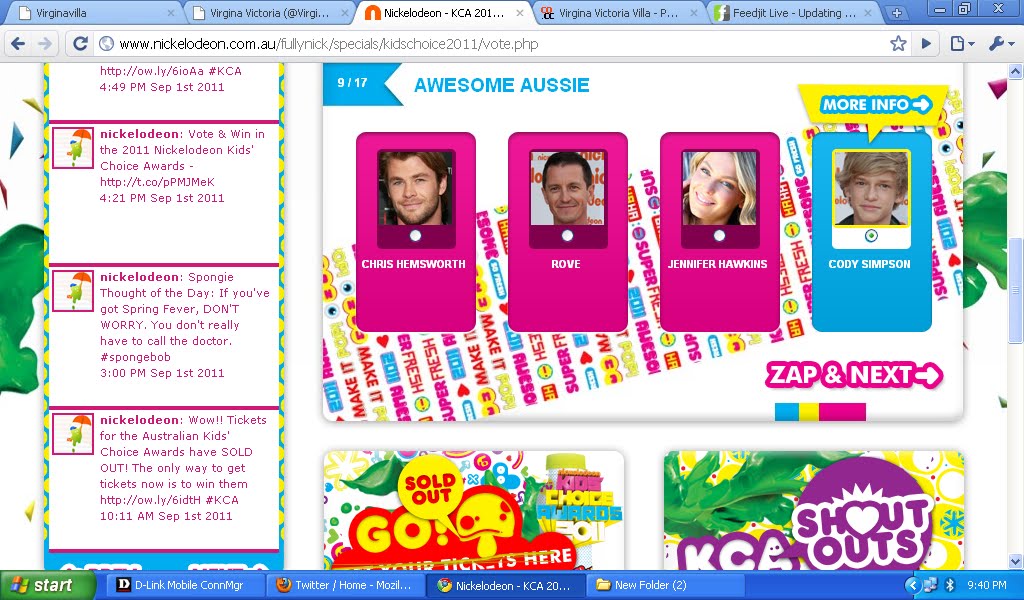Select the Jennifer Hawkins radio button
The width and height of the screenshot is (1024, 600).
tap(720, 236)
